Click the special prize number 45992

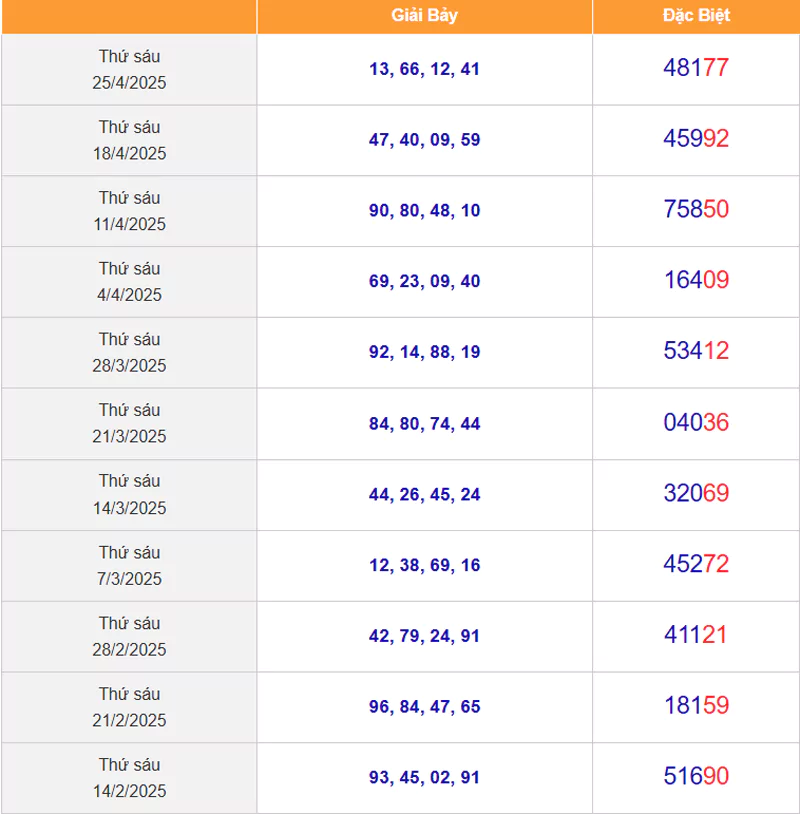696,139
